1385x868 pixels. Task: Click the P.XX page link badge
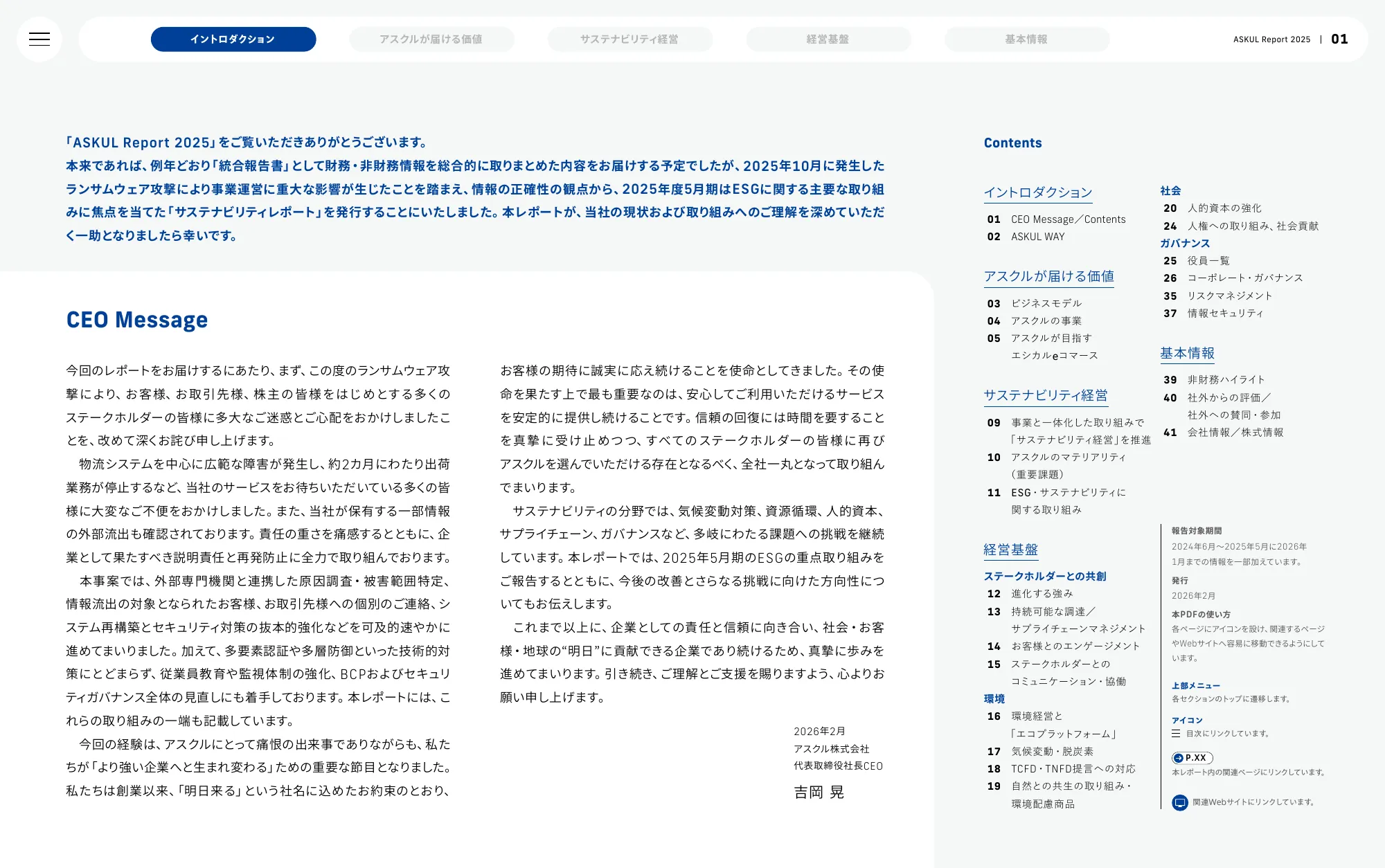(x=1192, y=758)
